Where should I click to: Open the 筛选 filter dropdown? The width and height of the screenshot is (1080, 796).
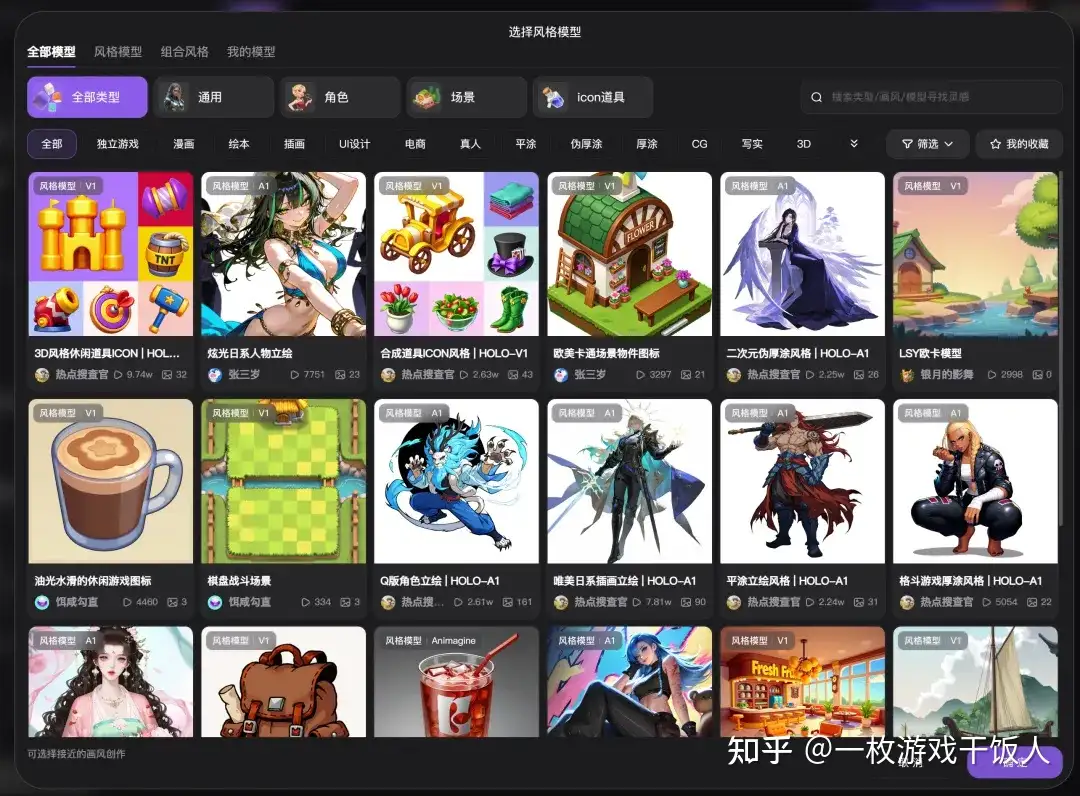pyautogui.click(x=928, y=144)
